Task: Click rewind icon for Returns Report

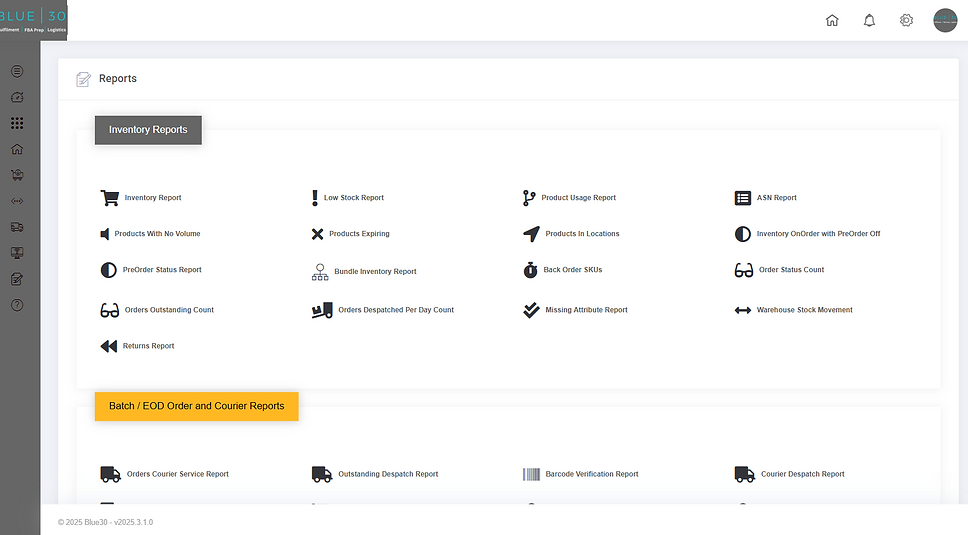Action: tap(109, 346)
